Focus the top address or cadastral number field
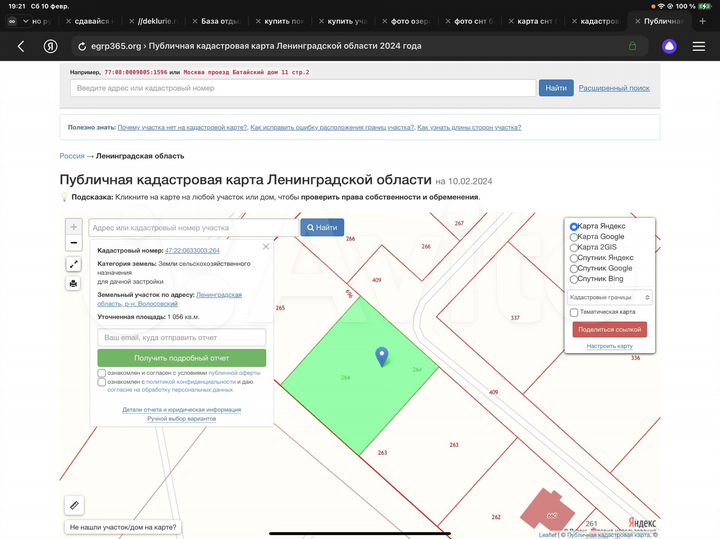 (x=303, y=88)
